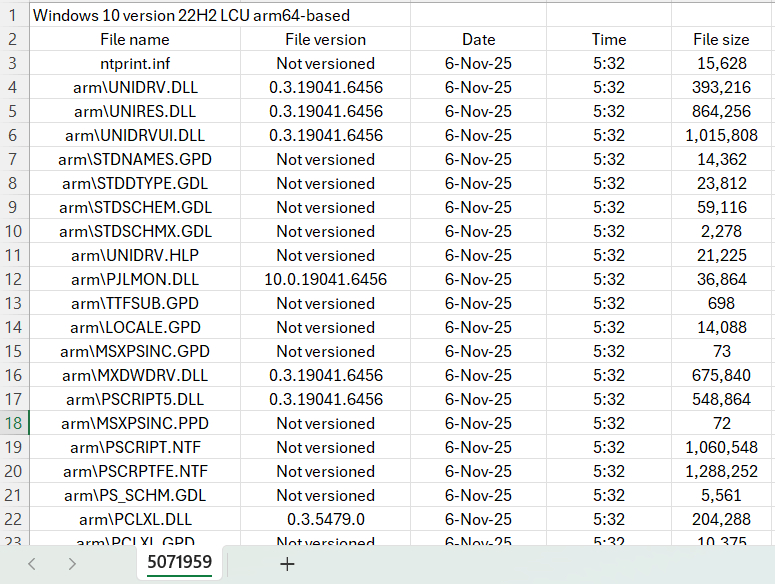Select cell 'arm\MXDWDRV.DLL'
775x584 pixels.
coord(135,375)
